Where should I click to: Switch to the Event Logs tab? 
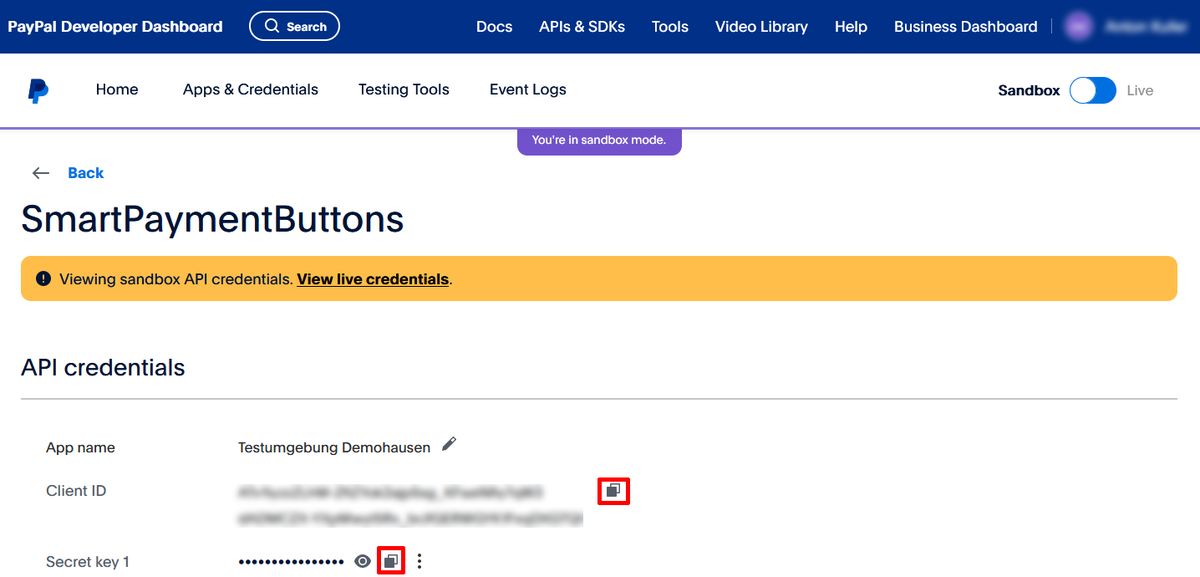point(528,90)
